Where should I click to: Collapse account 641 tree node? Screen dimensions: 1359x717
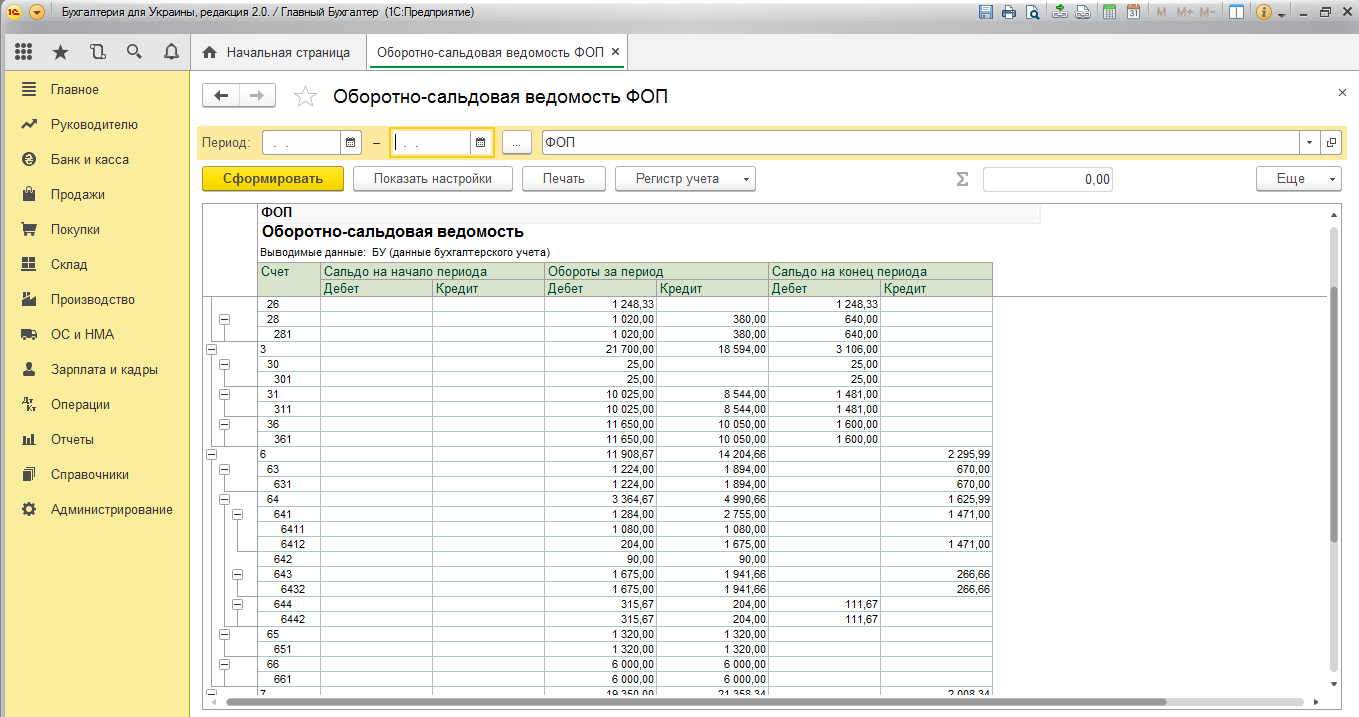[238, 514]
